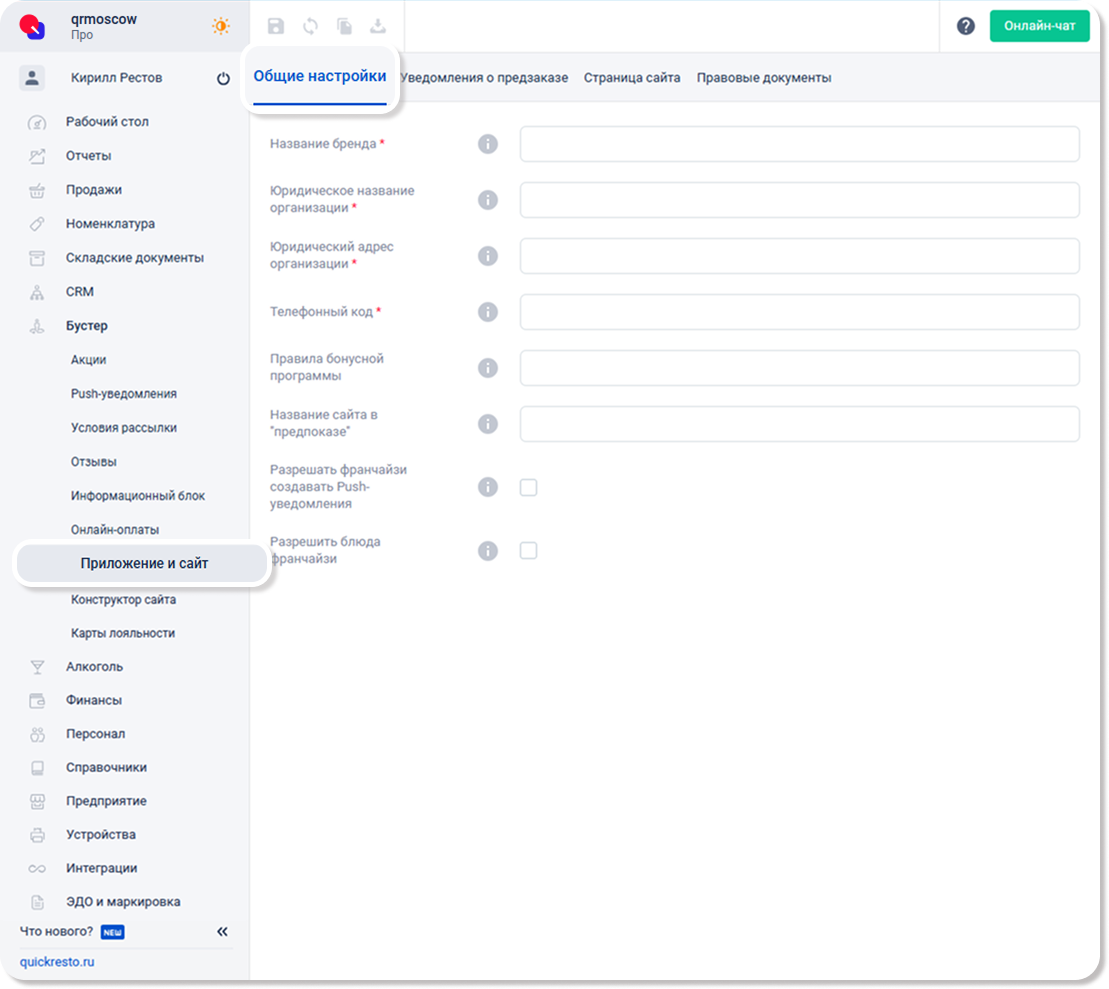This screenshot has width=1109, height=989.
Task: Collapse the Бустер menu section
Action: pos(87,326)
